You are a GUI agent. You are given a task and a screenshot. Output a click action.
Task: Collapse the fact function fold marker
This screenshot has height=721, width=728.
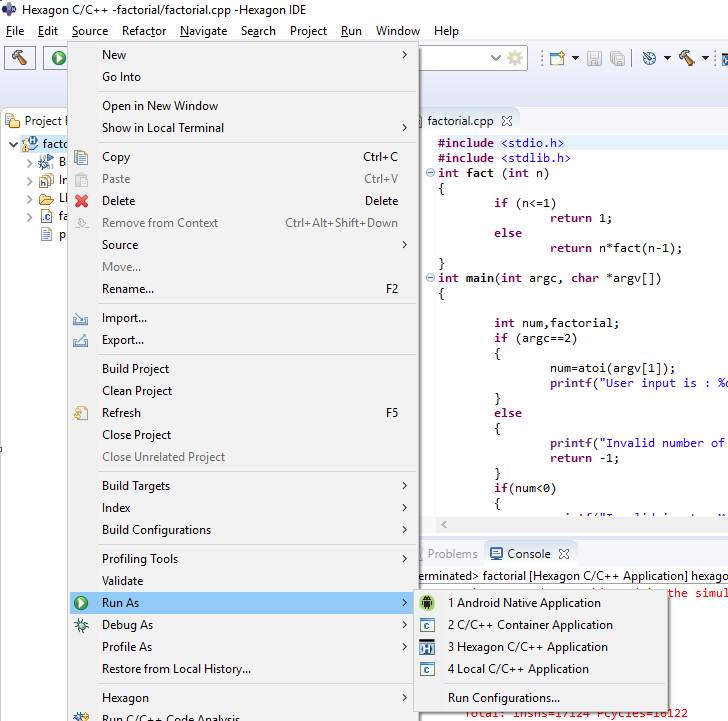click(x=430, y=173)
